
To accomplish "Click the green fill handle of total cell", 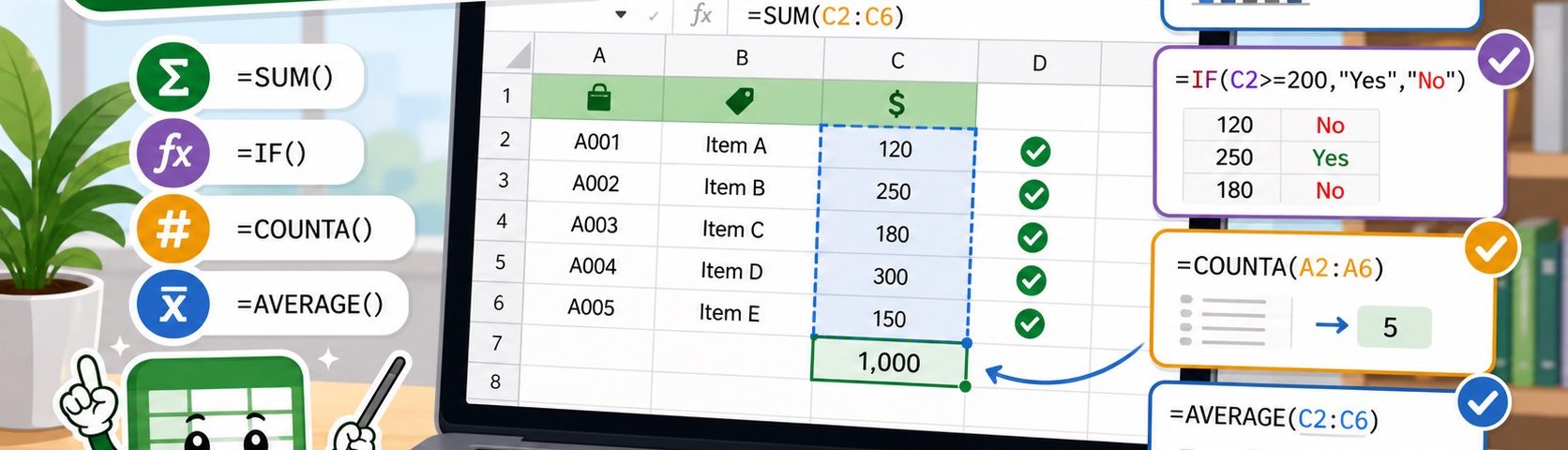I will 965,385.
